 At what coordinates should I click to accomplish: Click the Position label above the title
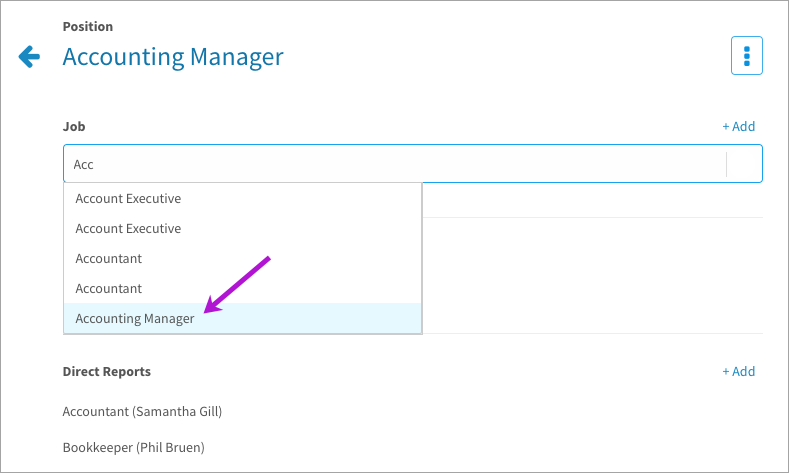(88, 27)
